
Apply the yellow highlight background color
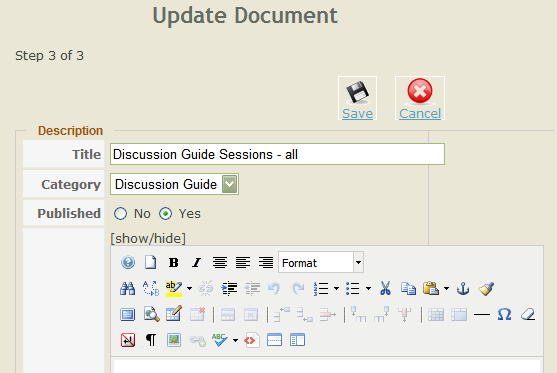pos(174,288)
